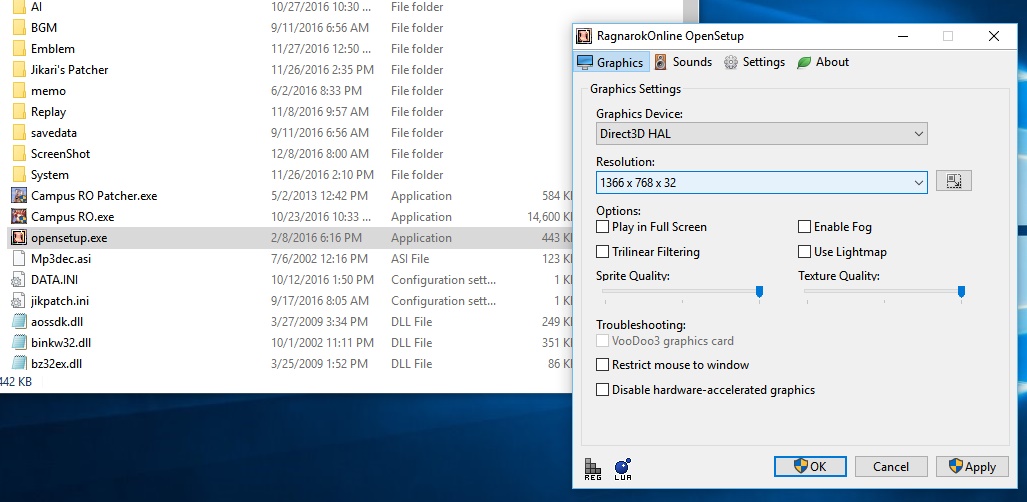Click the Apply button

(972, 467)
